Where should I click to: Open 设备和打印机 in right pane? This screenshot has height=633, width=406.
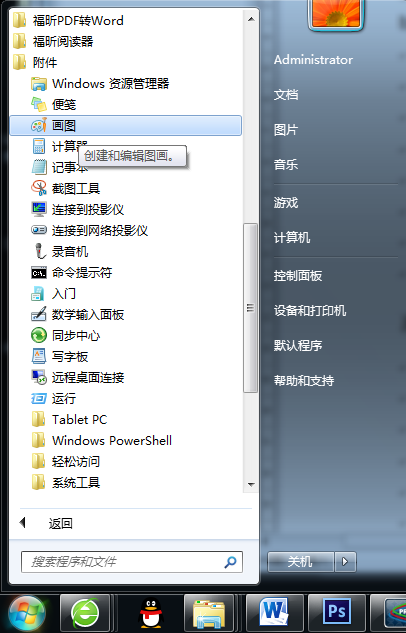tap(310, 310)
